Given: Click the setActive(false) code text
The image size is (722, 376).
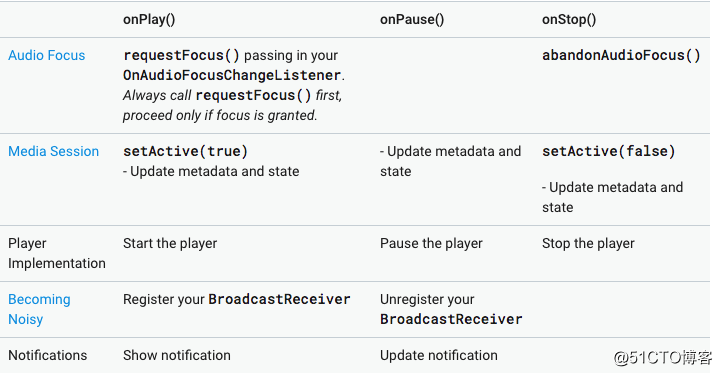Looking at the screenshot, I should pyautogui.click(x=609, y=151).
